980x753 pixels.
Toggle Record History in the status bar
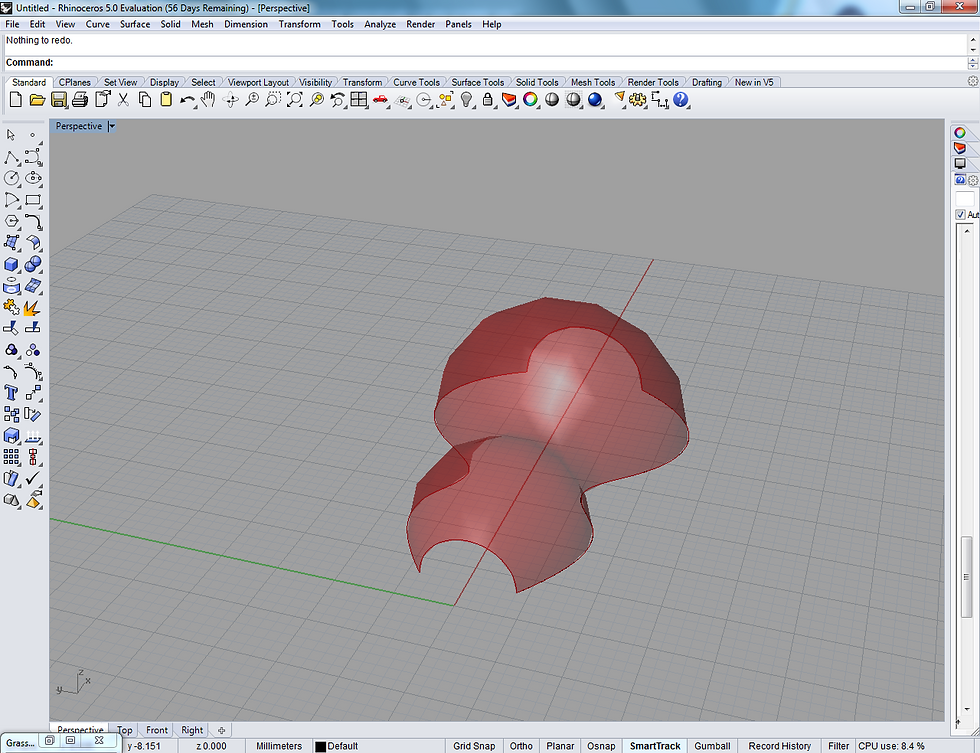pyautogui.click(x=780, y=746)
